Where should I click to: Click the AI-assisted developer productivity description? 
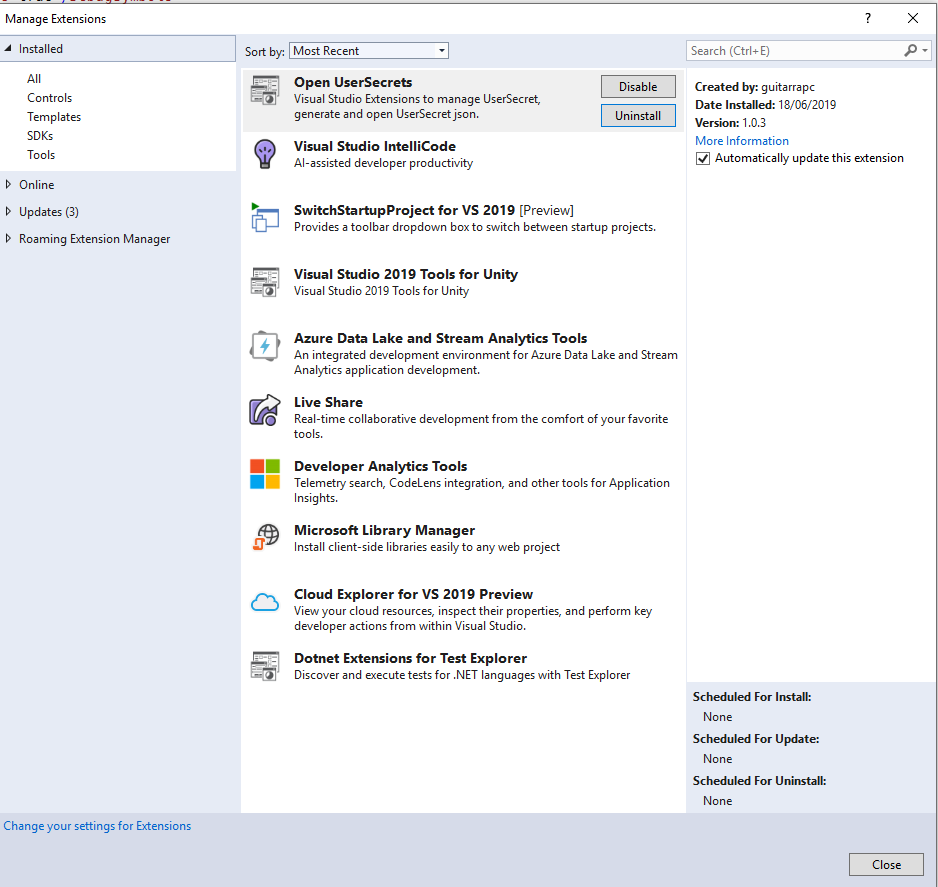tap(383, 163)
